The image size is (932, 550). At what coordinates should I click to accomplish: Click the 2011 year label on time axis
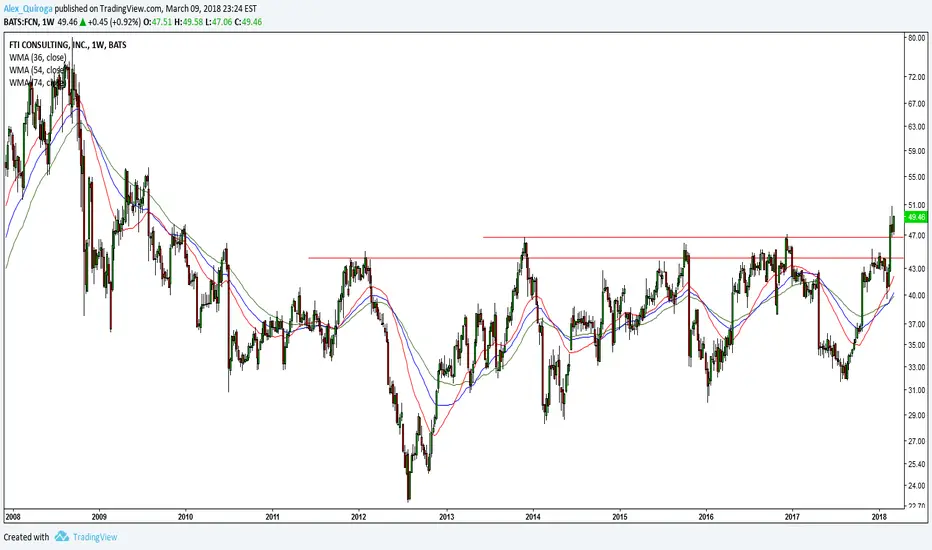pos(272,517)
